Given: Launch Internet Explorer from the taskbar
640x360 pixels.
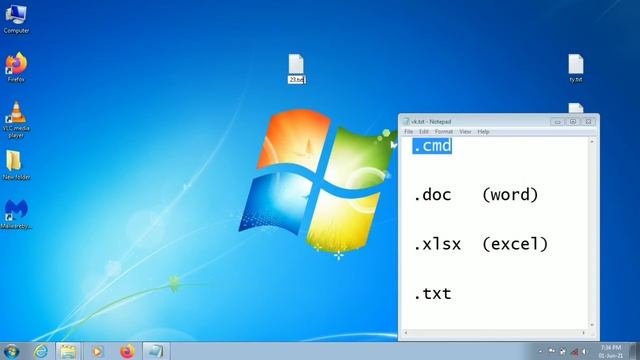Looking at the screenshot, I should (41, 351).
